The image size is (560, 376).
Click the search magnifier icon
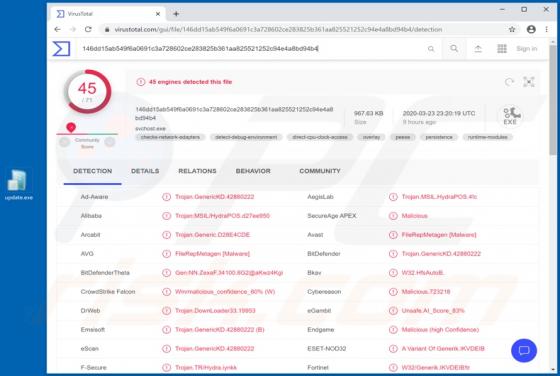454,48
